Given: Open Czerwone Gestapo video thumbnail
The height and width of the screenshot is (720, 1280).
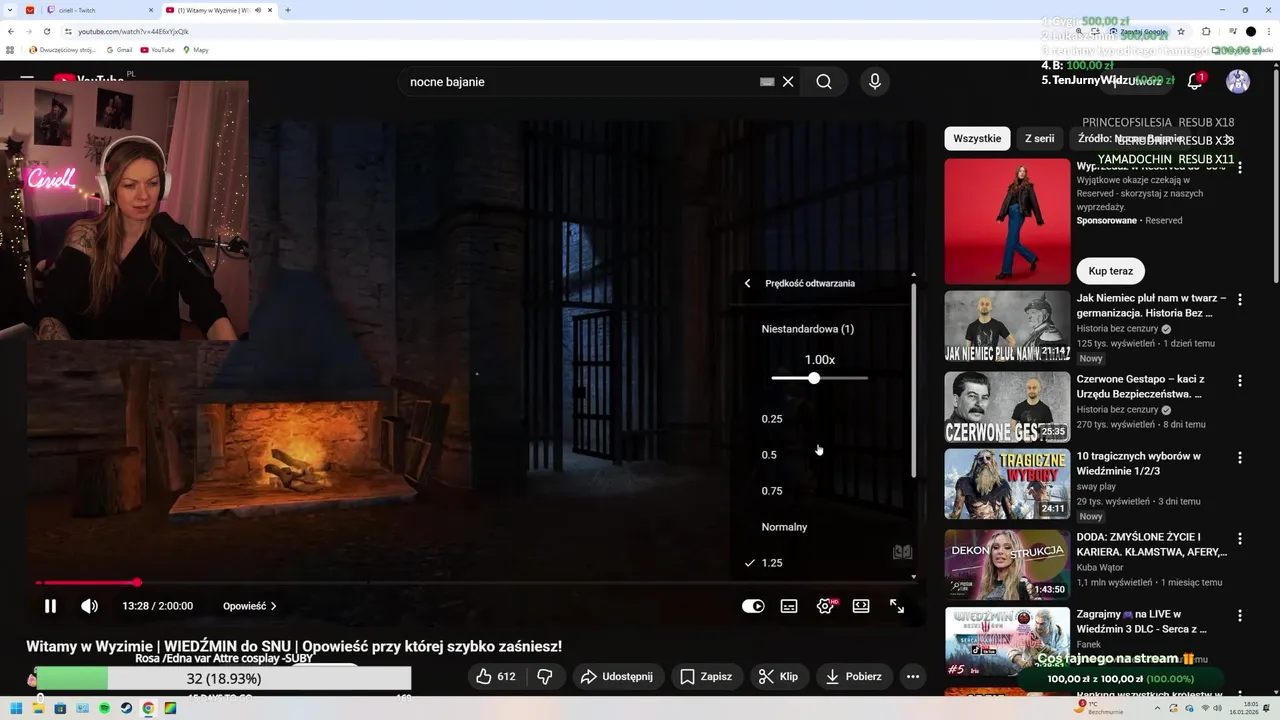Looking at the screenshot, I should tap(1007, 407).
